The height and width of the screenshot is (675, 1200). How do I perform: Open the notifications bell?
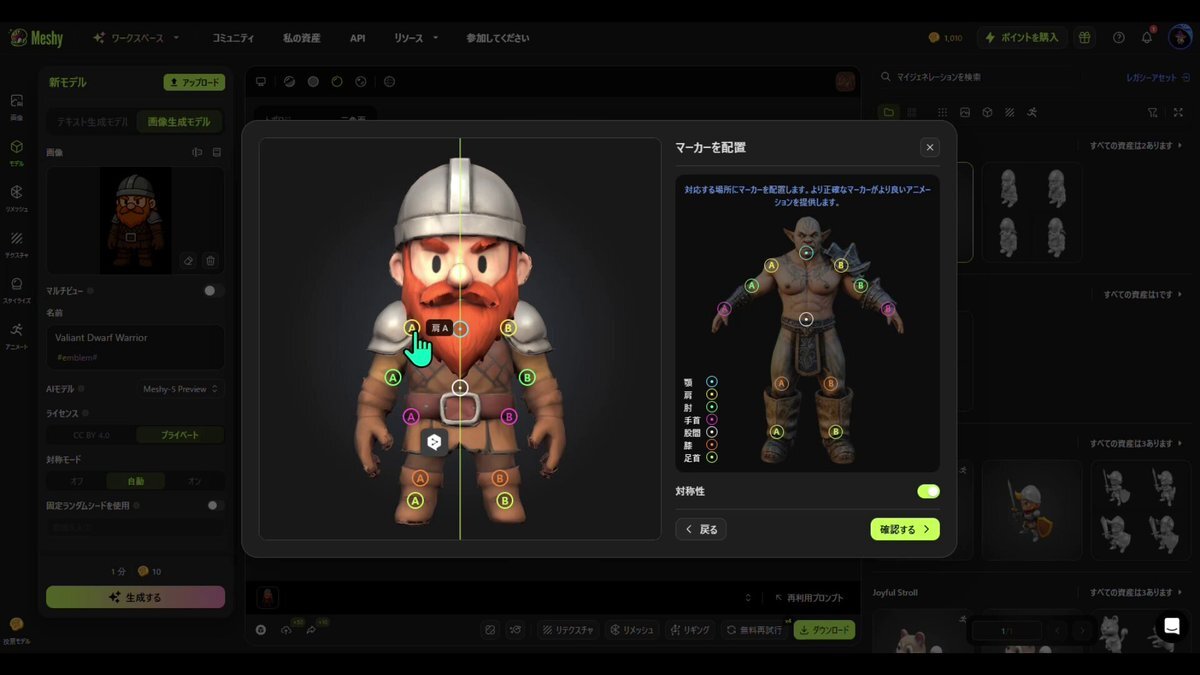pos(1147,37)
